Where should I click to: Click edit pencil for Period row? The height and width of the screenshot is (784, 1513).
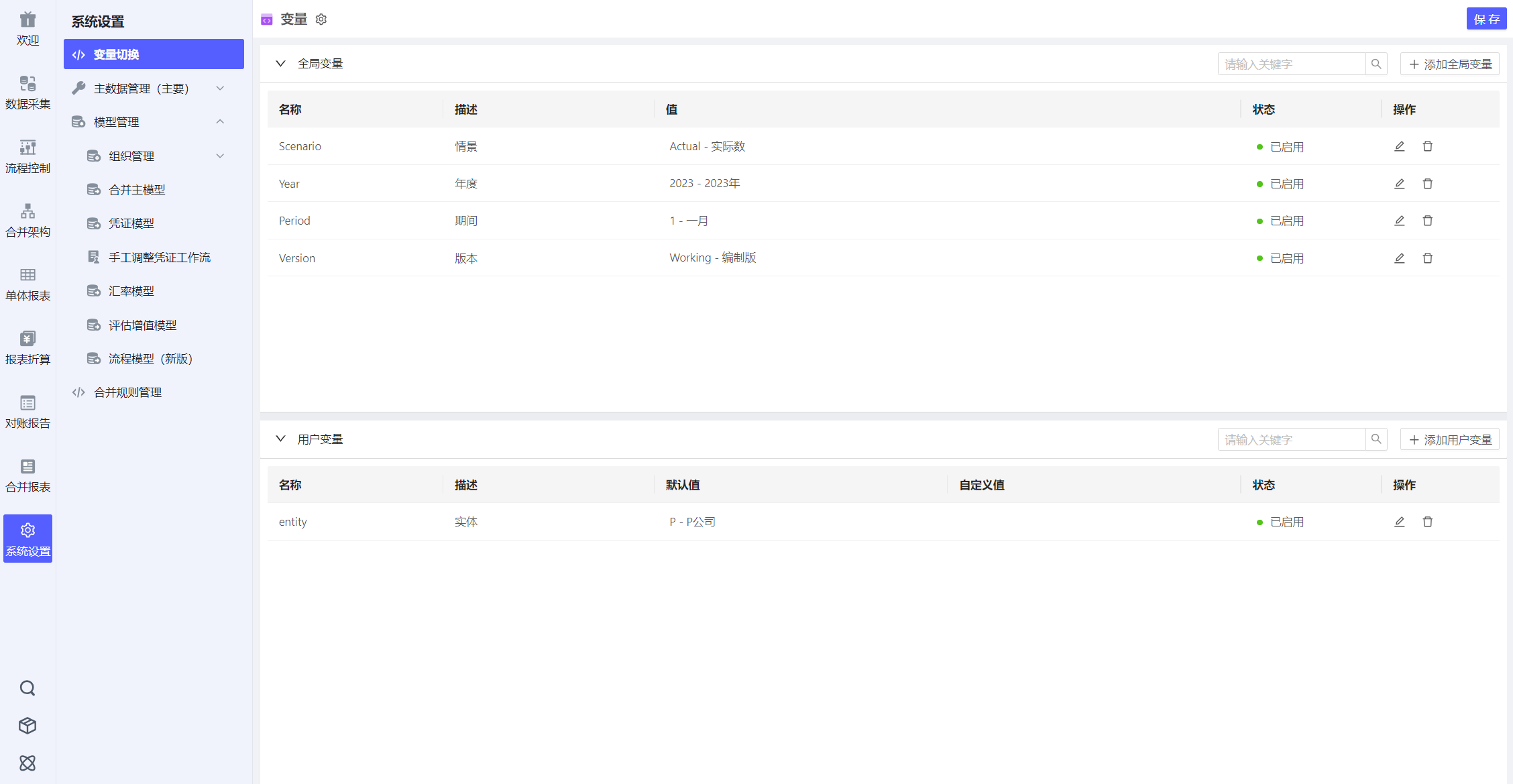pos(1399,221)
